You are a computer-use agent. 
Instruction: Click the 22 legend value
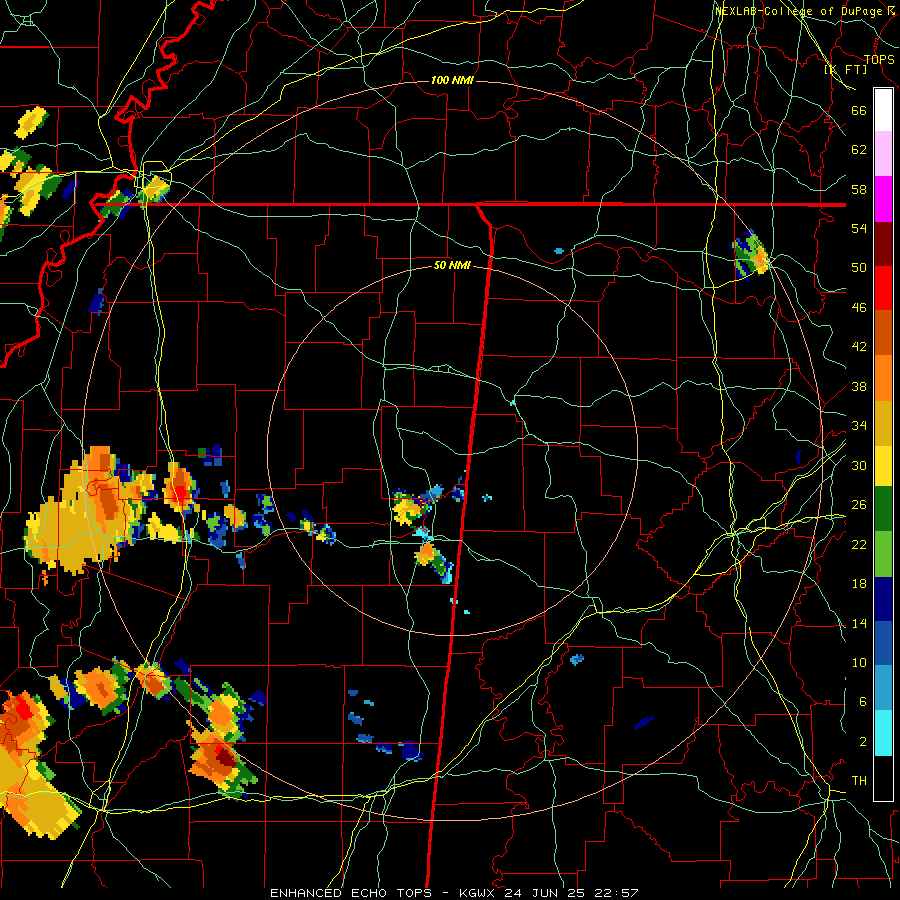tap(859, 545)
